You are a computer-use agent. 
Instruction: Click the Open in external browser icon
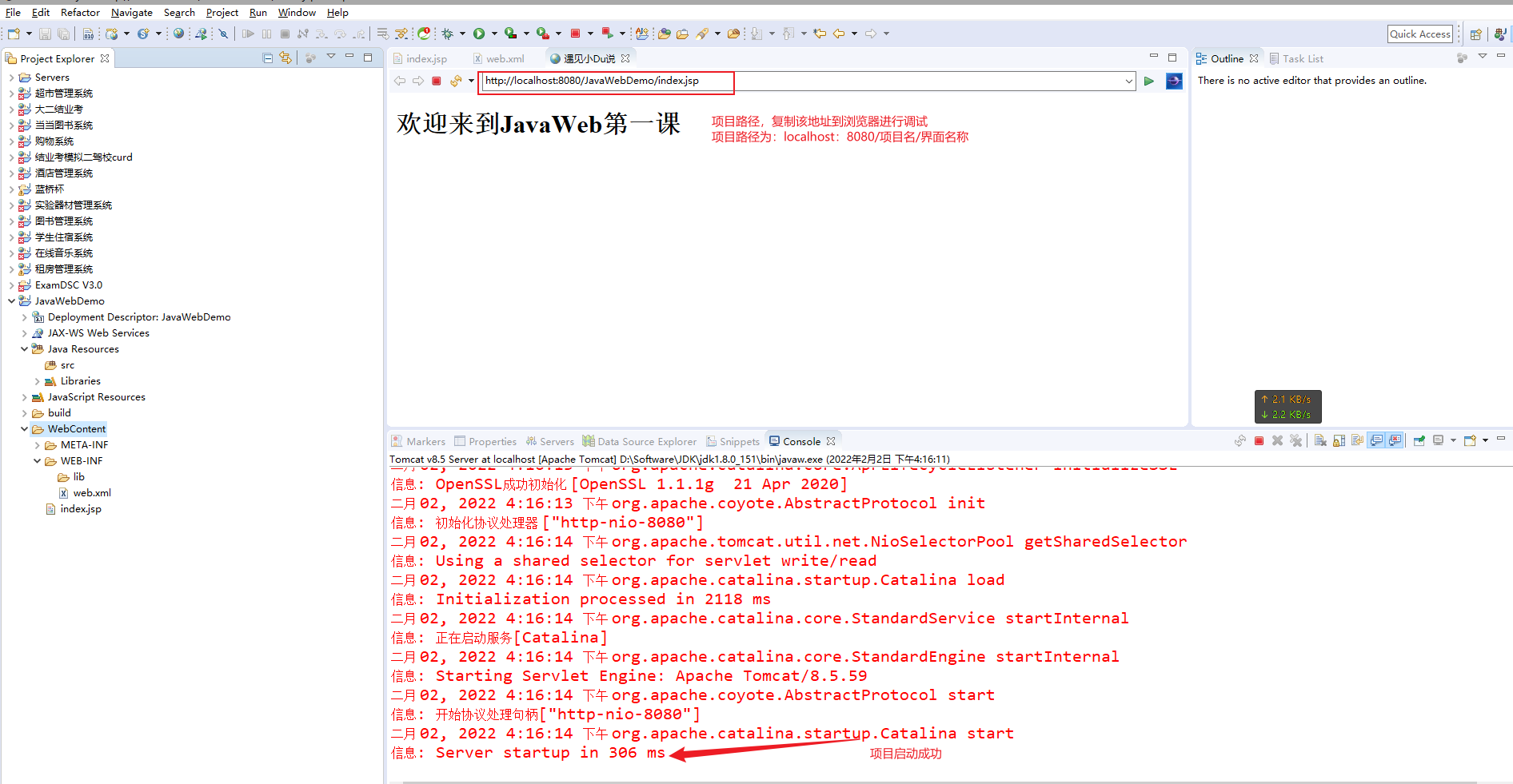[x=1174, y=81]
